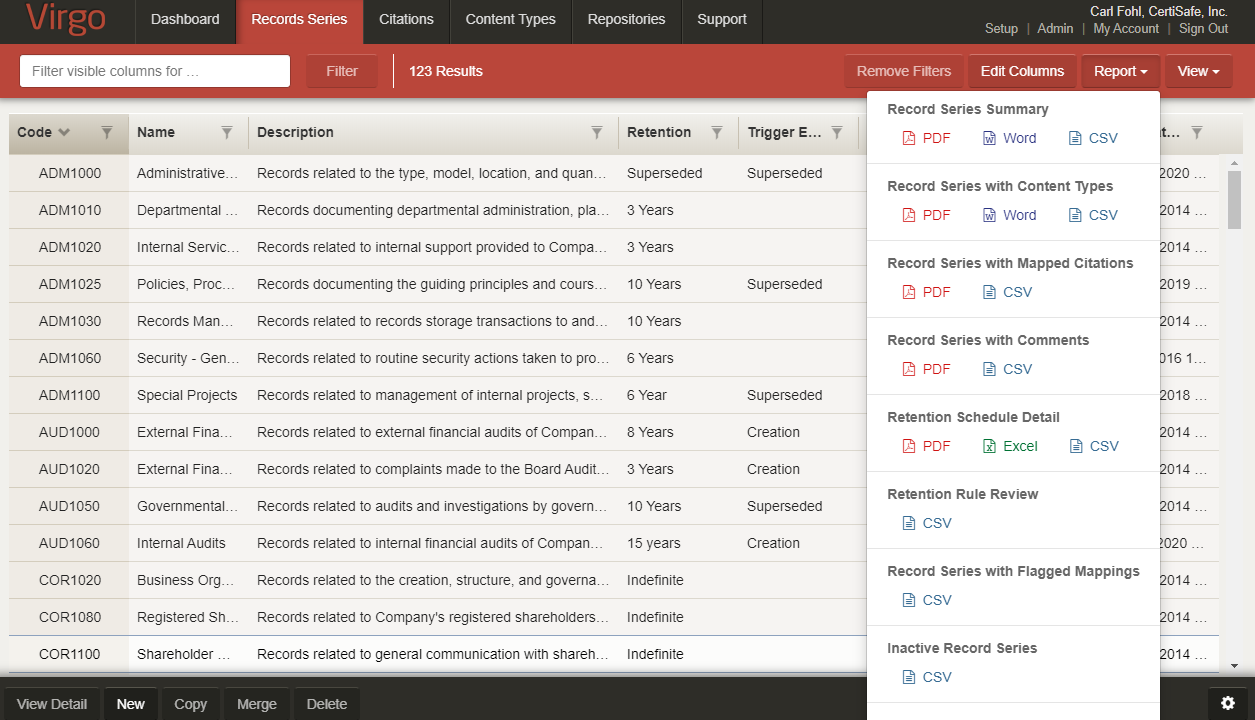
Task: Download Retention Rule Review CSV
Action: coord(926,522)
